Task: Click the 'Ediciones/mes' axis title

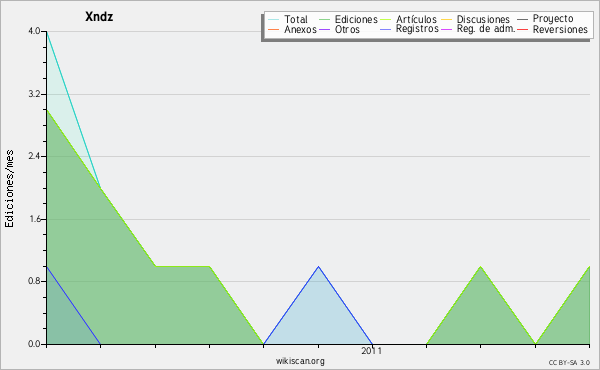Action: (x=9, y=188)
